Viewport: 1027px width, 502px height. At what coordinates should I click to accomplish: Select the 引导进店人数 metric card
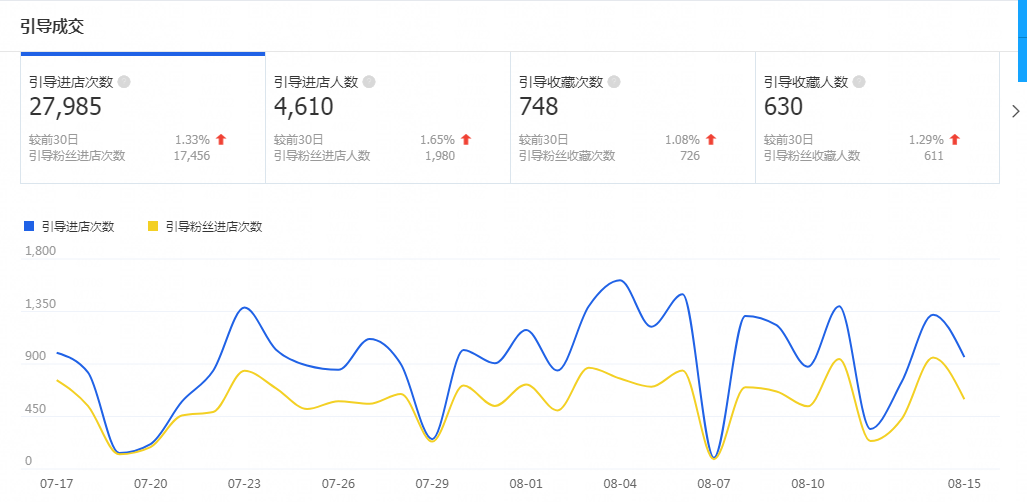[388, 118]
